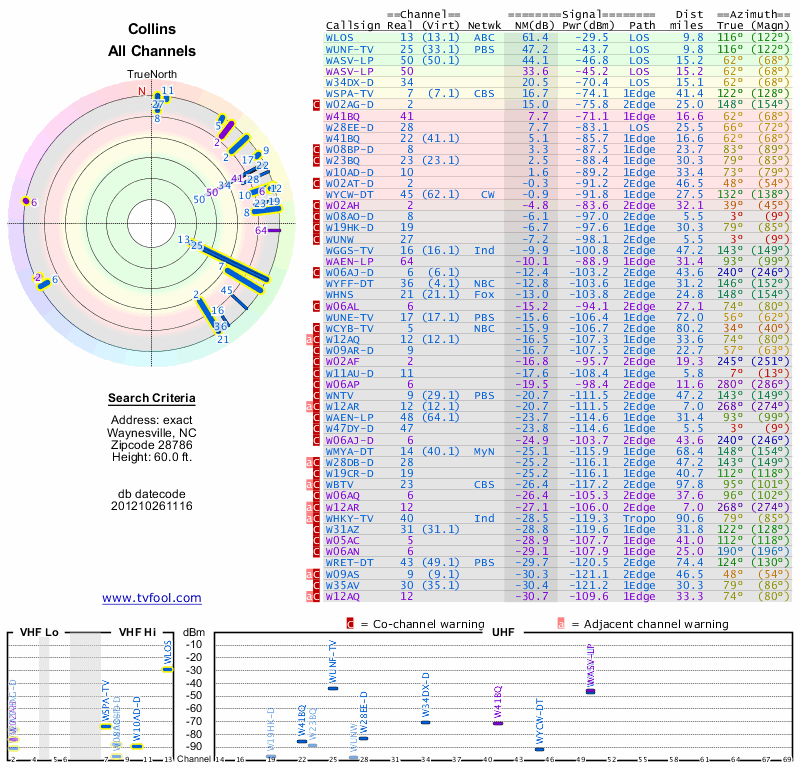Select callsign WYCW-DT in the table
Screen dimensions: 800x768
(349, 194)
